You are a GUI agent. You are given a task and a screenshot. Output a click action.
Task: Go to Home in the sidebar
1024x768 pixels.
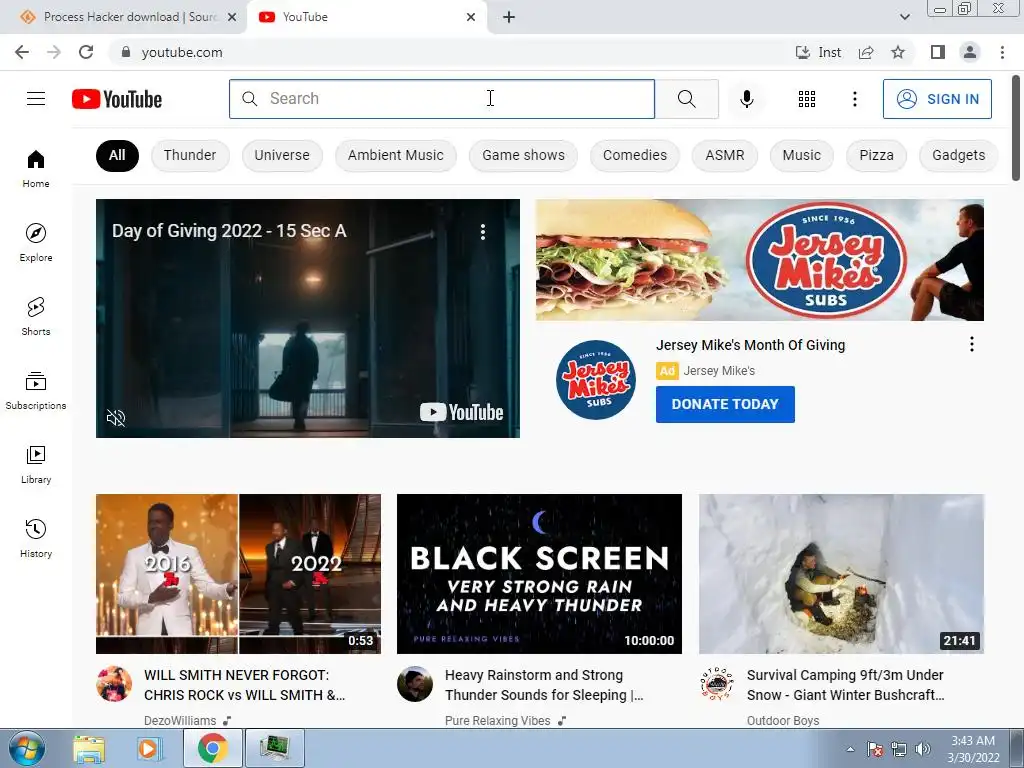pos(36,168)
